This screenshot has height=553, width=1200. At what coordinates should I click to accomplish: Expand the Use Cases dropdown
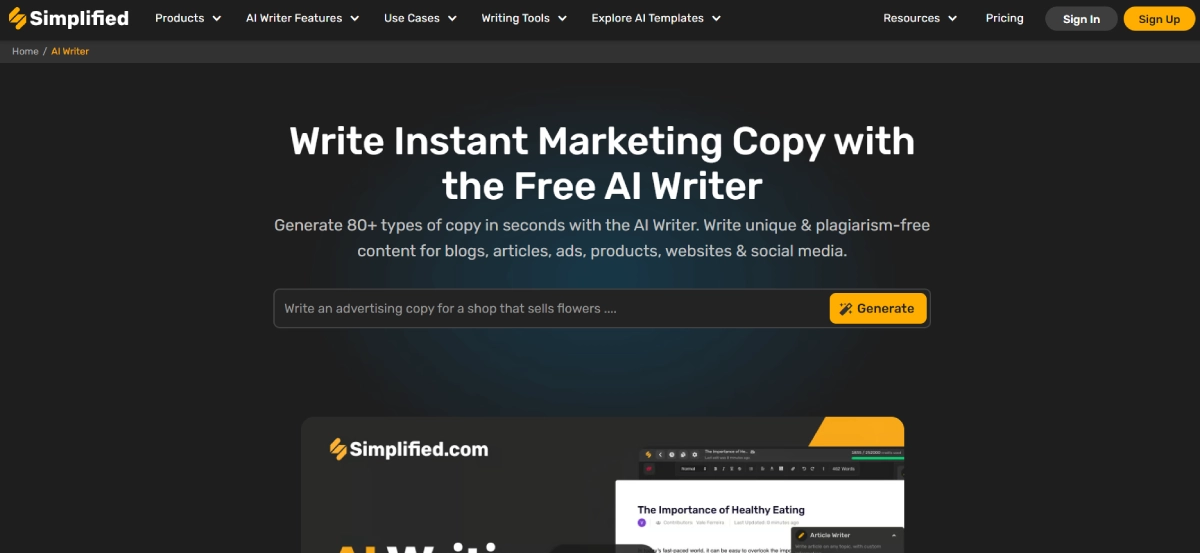(x=420, y=18)
